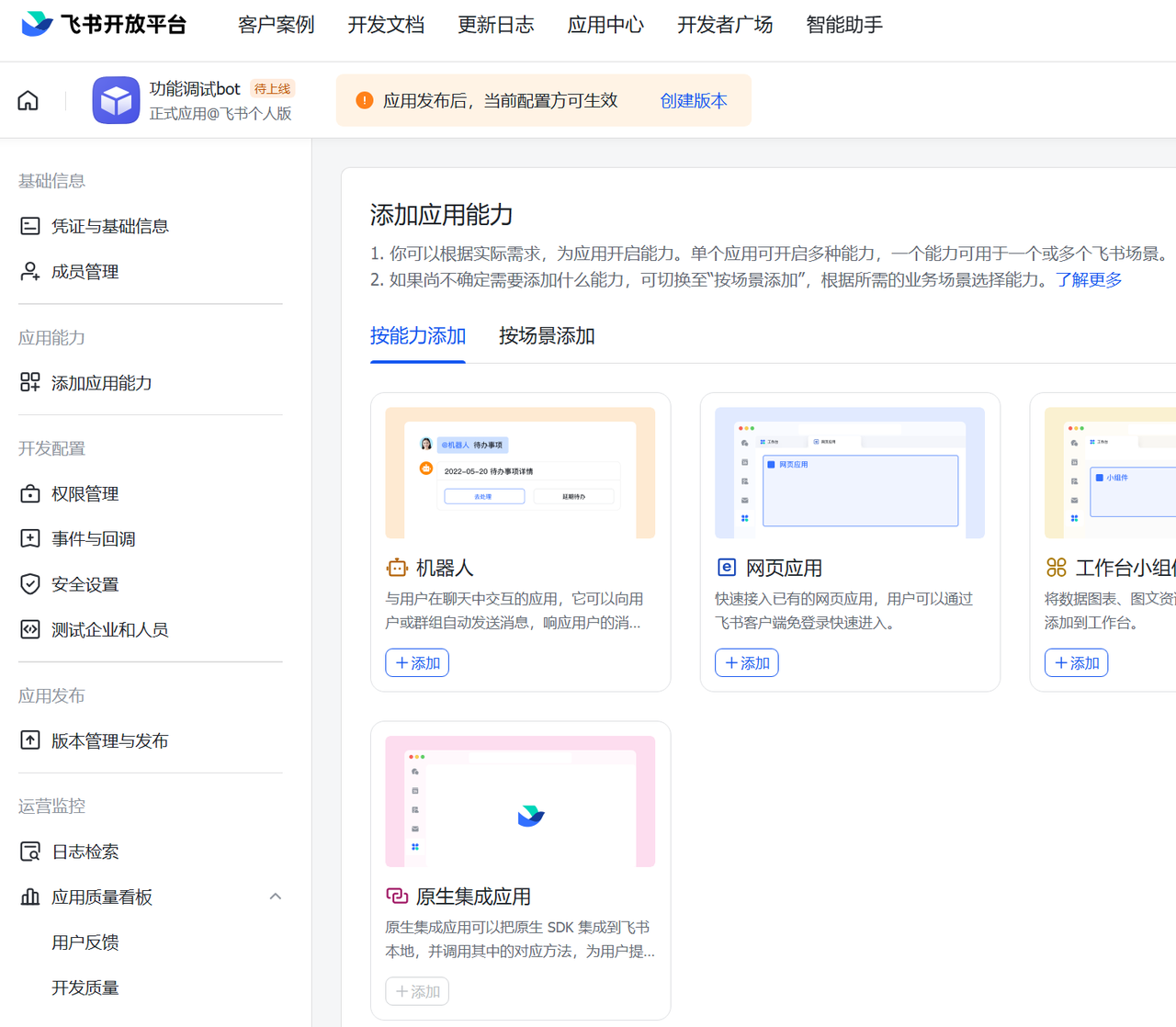Viewport: 1176px width, 1027px height.
Task: Click the 机器人 preview thumbnail
Action: point(520,473)
